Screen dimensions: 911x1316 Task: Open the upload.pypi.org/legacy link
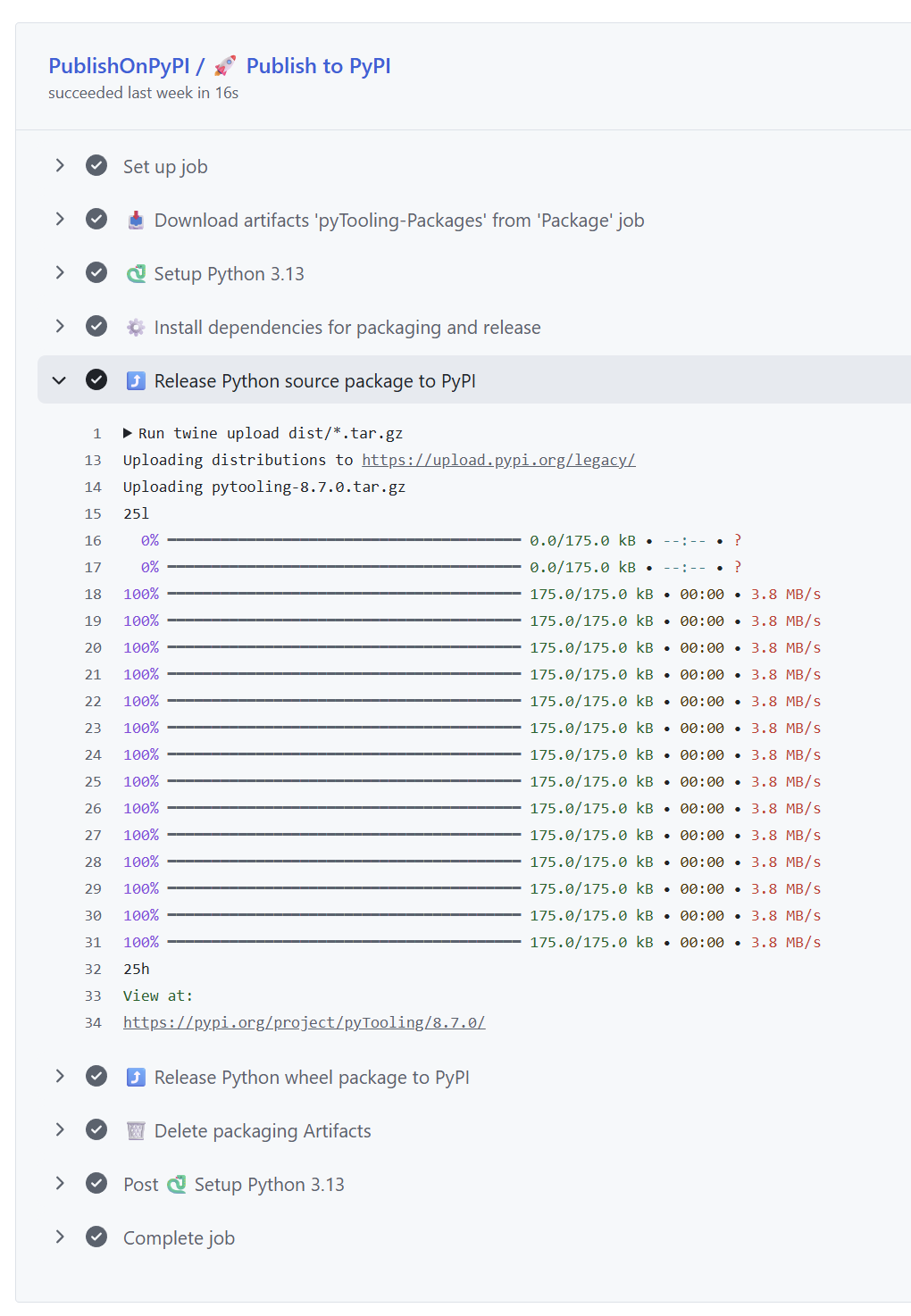(x=498, y=461)
